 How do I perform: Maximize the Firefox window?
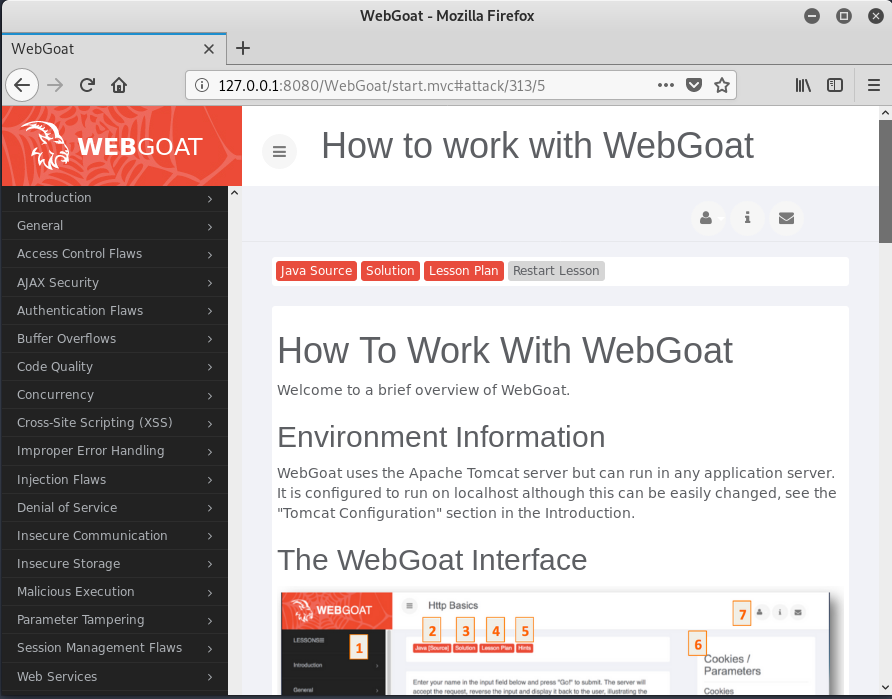[844, 16]
